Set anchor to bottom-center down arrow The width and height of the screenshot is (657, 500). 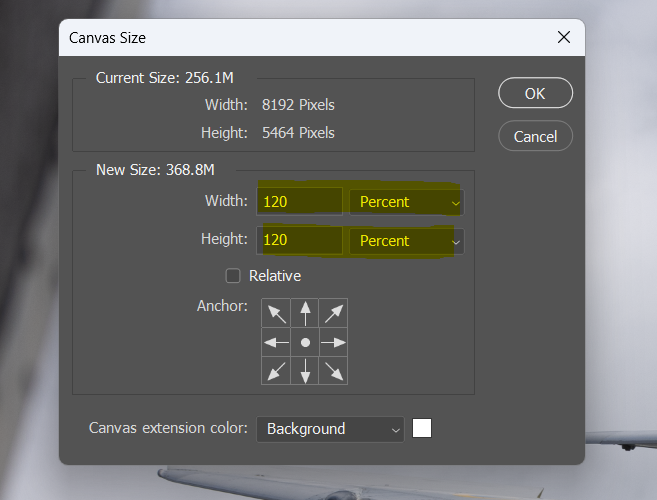(305, 371)
